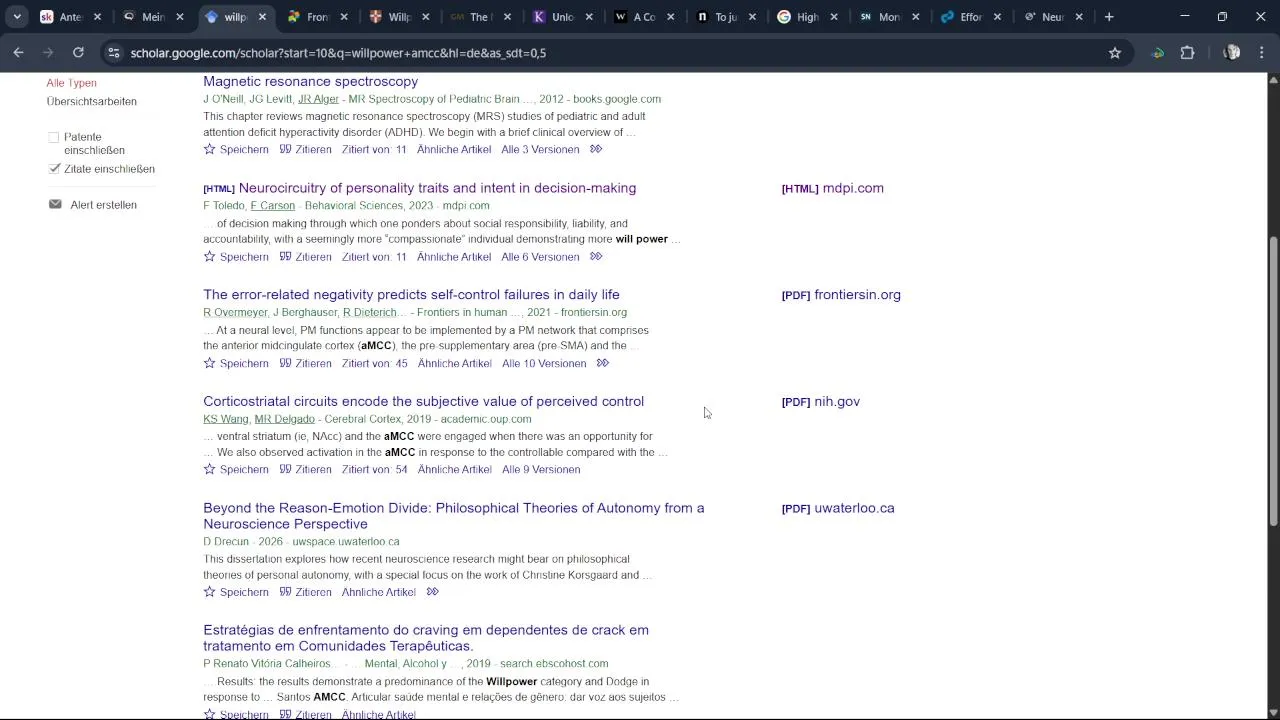
Task: Open the Chrome three-dot menu
Action: (x=1260, y=53)
